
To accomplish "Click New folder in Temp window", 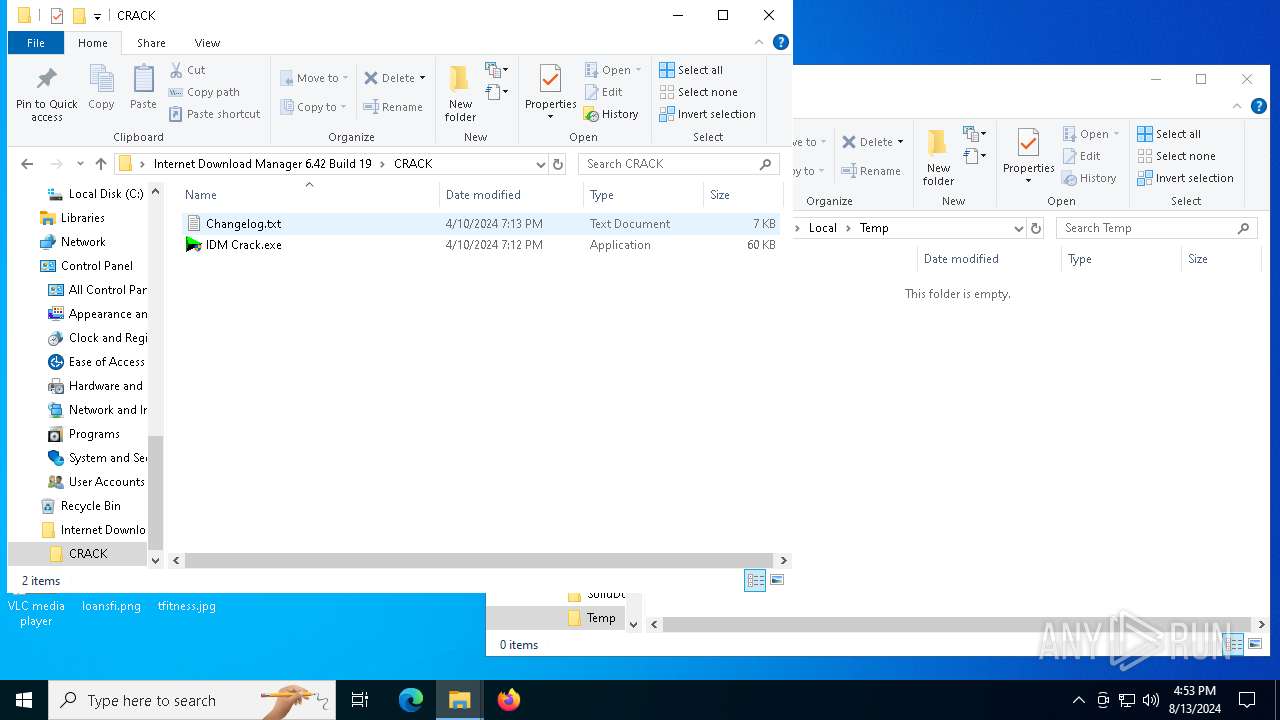I will pos(938,157).
